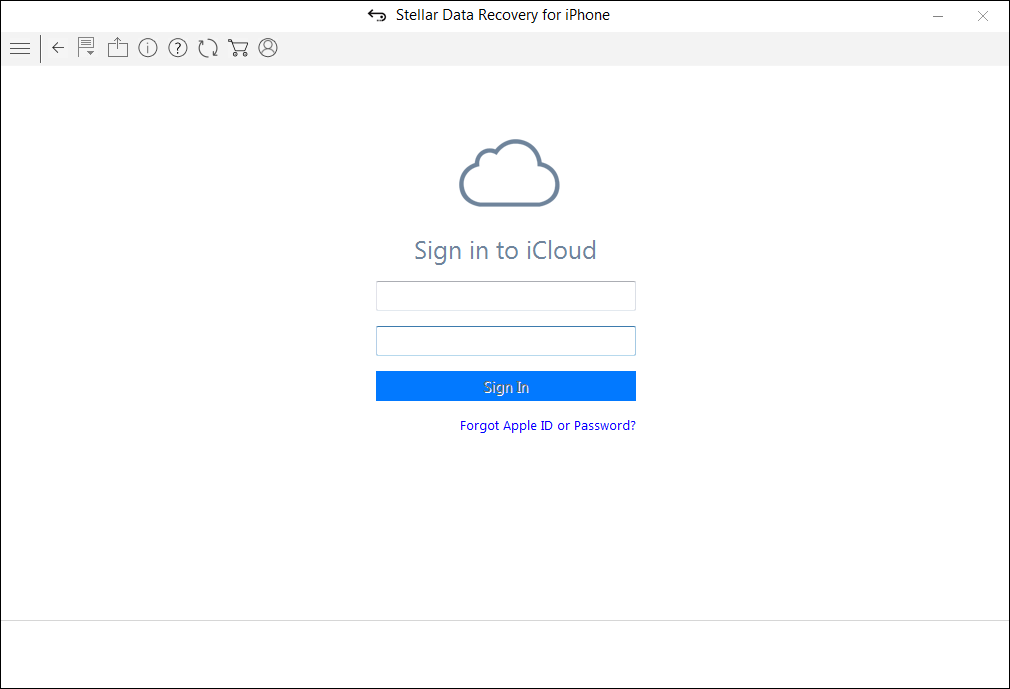Open the save scan dropdown icon

tap(87, 48)
